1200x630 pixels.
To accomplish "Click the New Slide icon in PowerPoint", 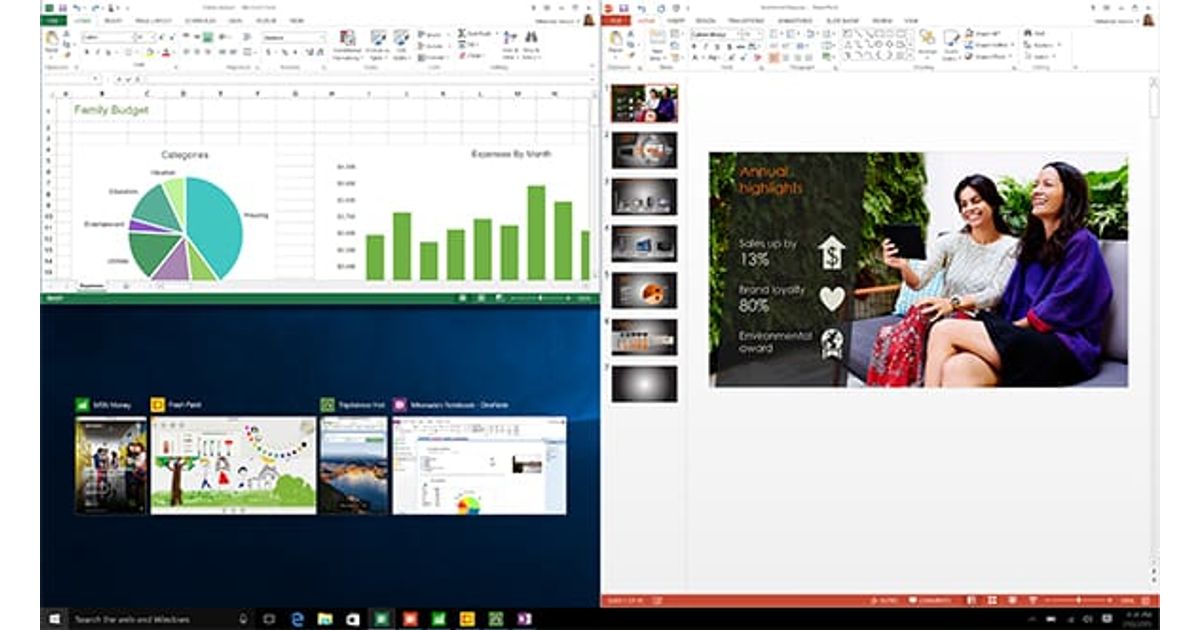I will pyautogui.click(x=657, y=42).
